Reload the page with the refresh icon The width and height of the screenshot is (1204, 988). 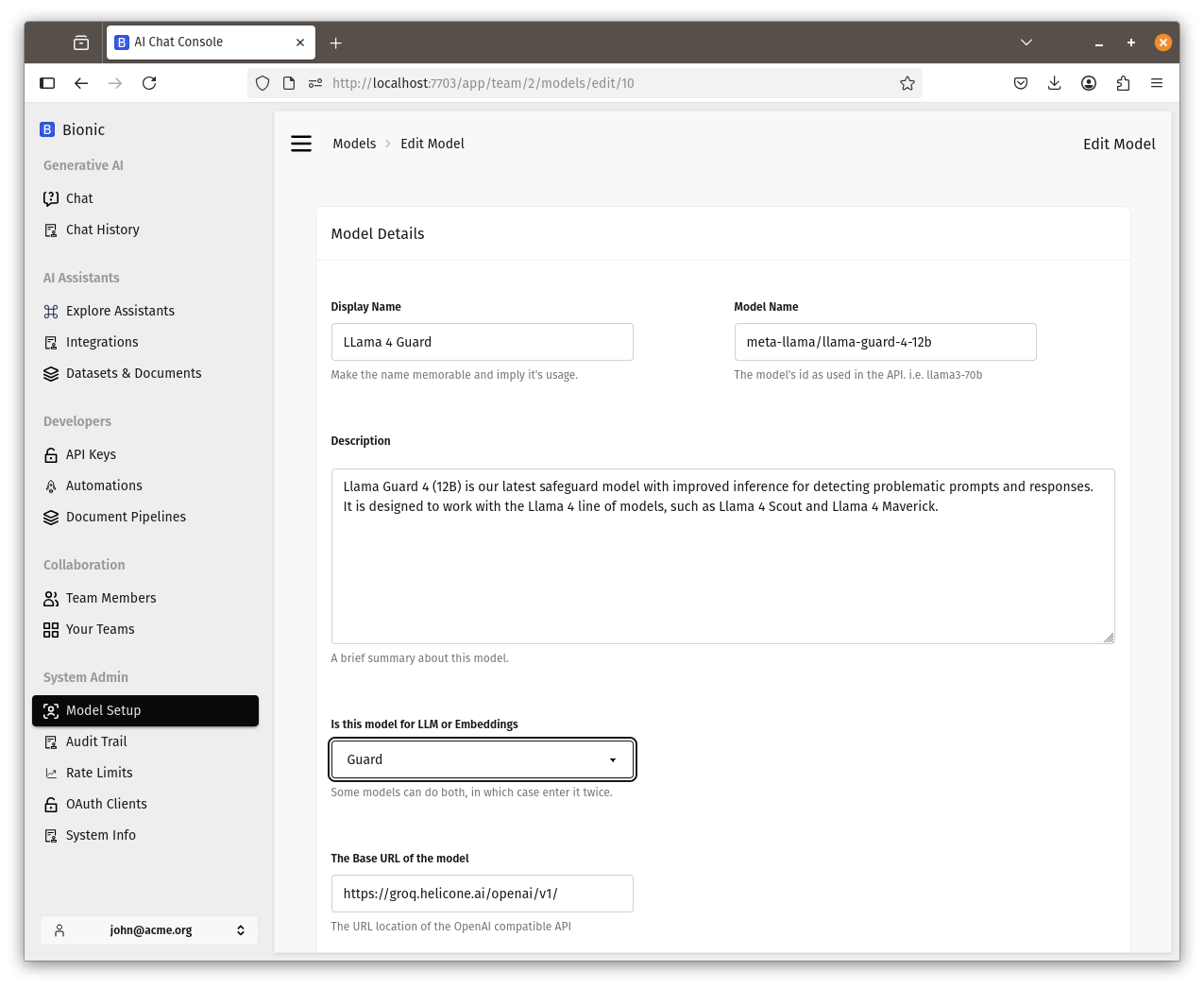149,83
